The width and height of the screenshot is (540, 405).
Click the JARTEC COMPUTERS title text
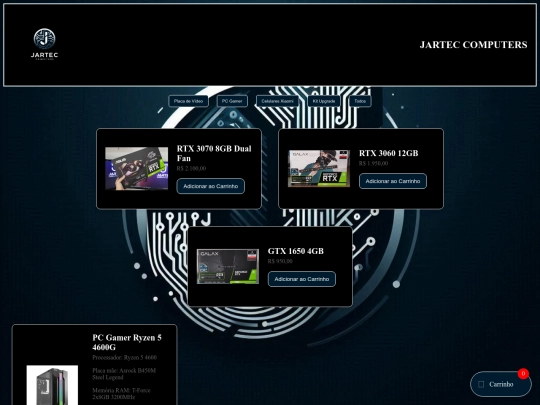click(473, 45)
